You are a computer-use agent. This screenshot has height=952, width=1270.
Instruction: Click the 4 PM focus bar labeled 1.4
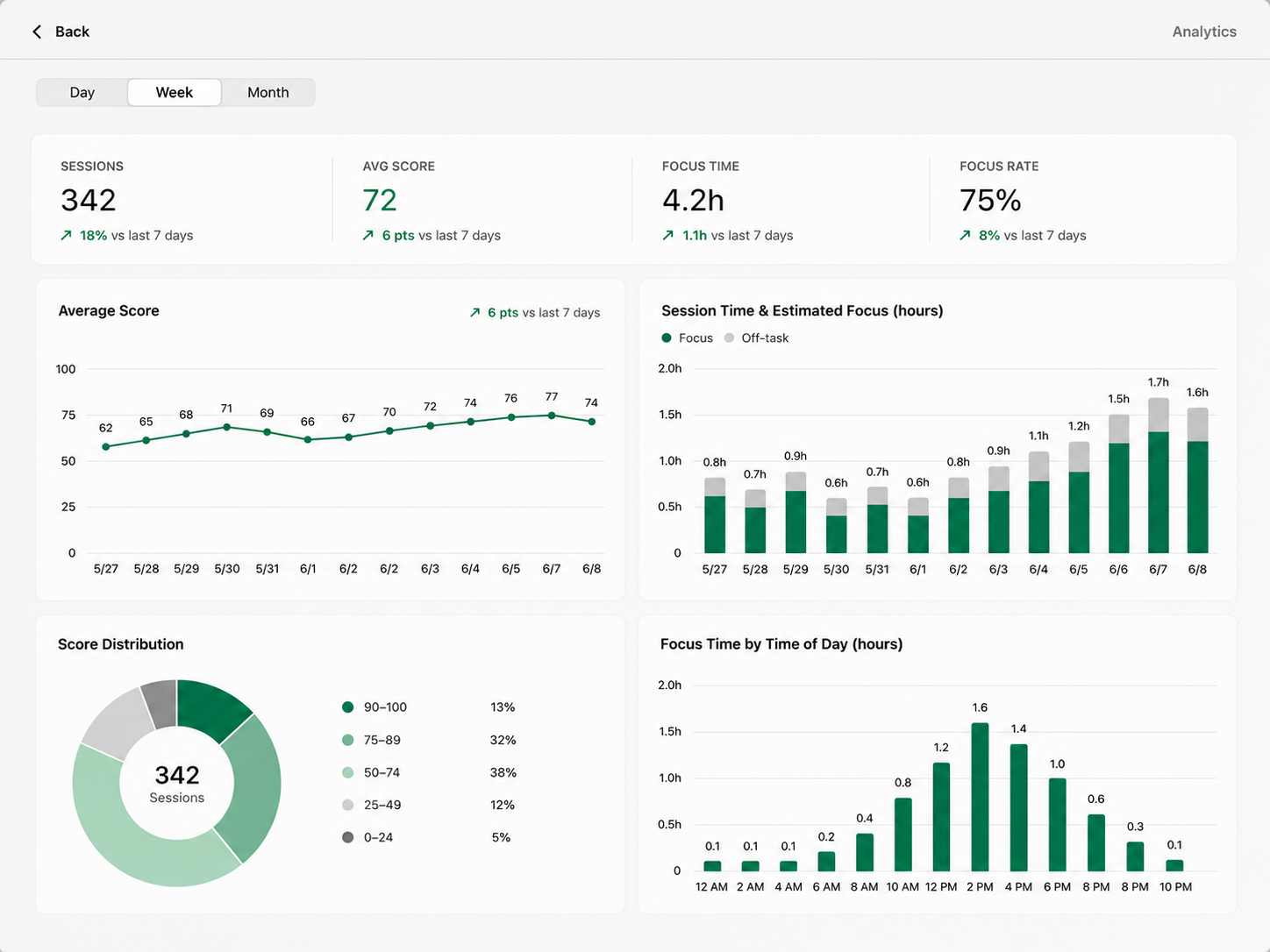pos(1018,807)
